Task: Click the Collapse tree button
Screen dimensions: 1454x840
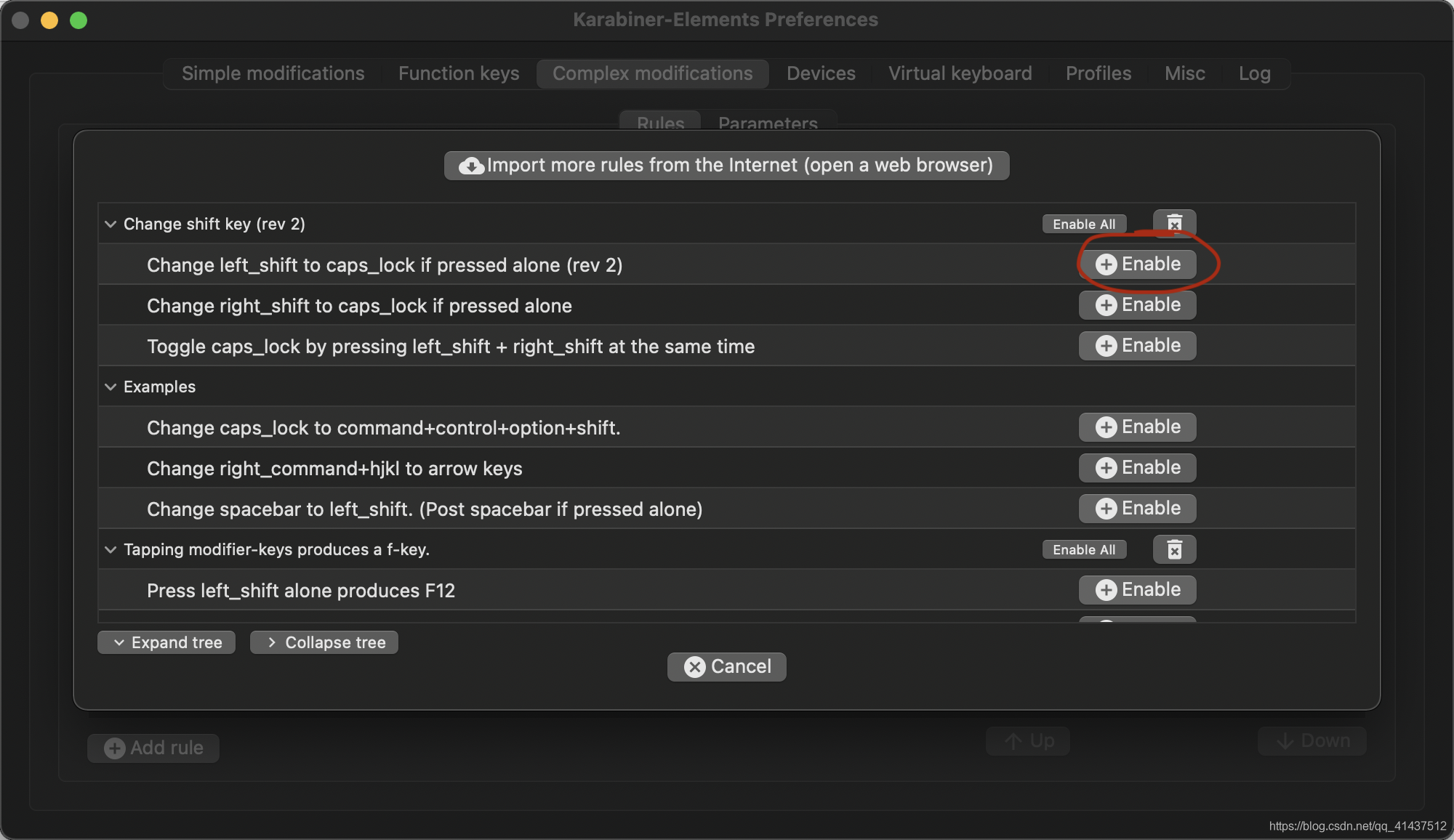Action: click(x=324, y=642)
